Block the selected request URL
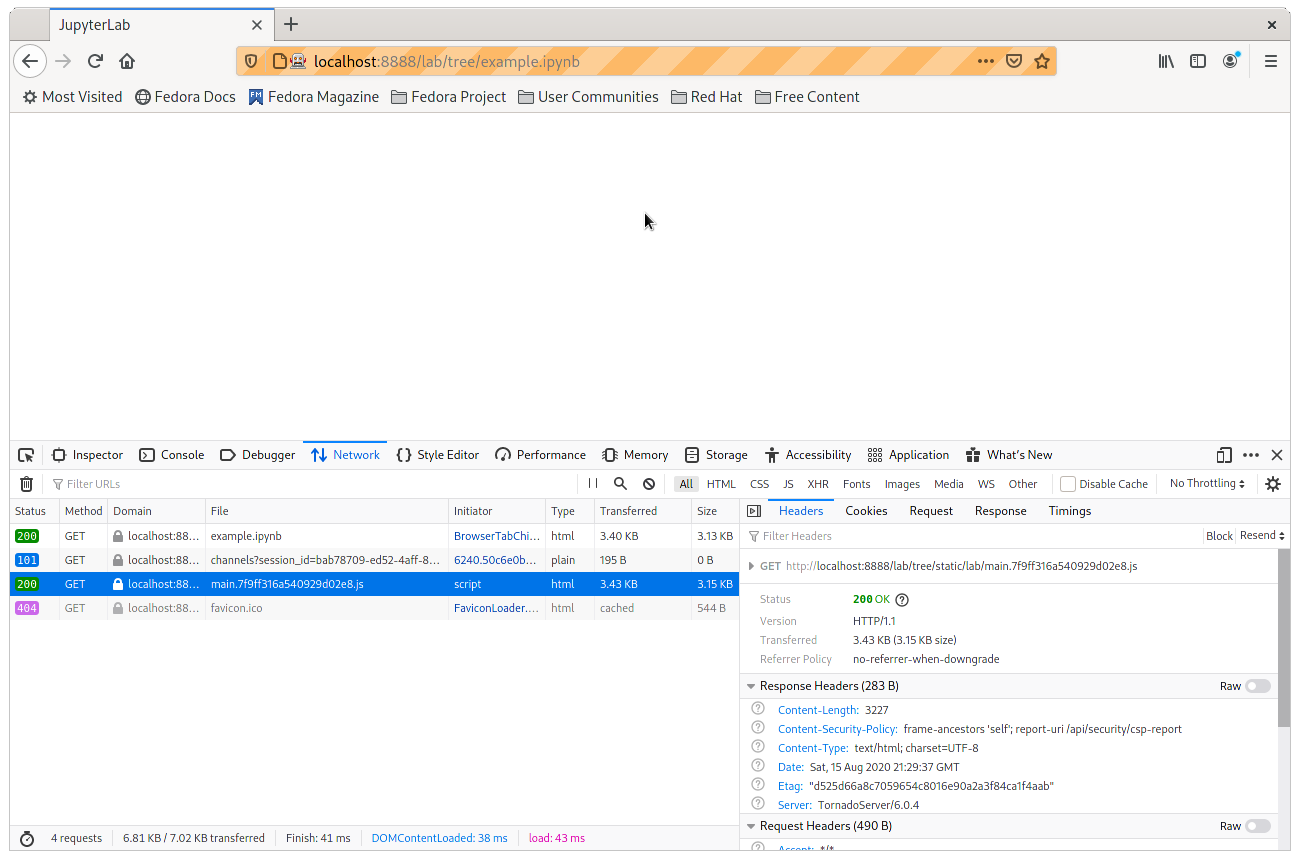The height and width of the screenshot is (860, 1300). [x=1219, y=535]
